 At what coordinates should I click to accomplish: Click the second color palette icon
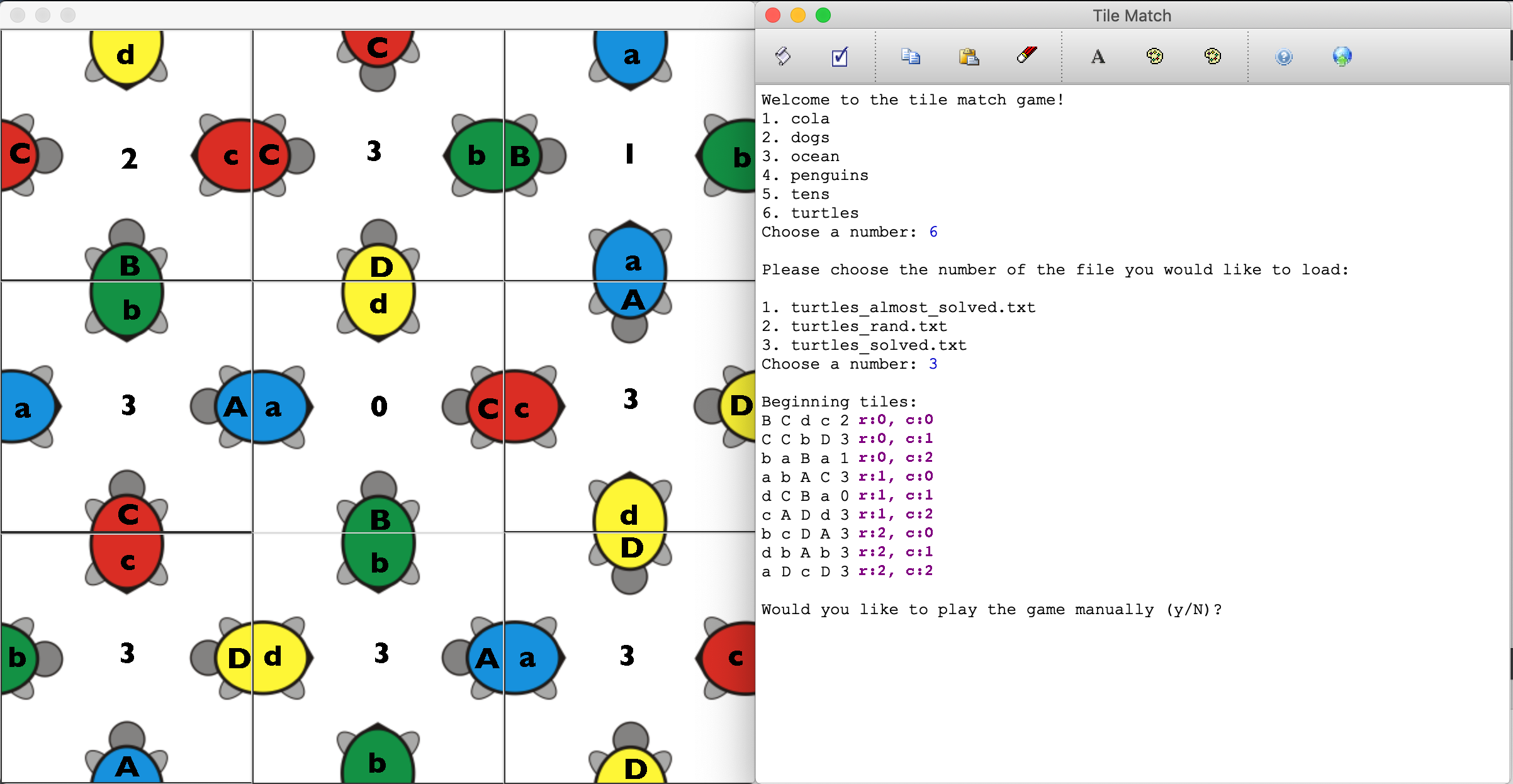point(1212,57)
